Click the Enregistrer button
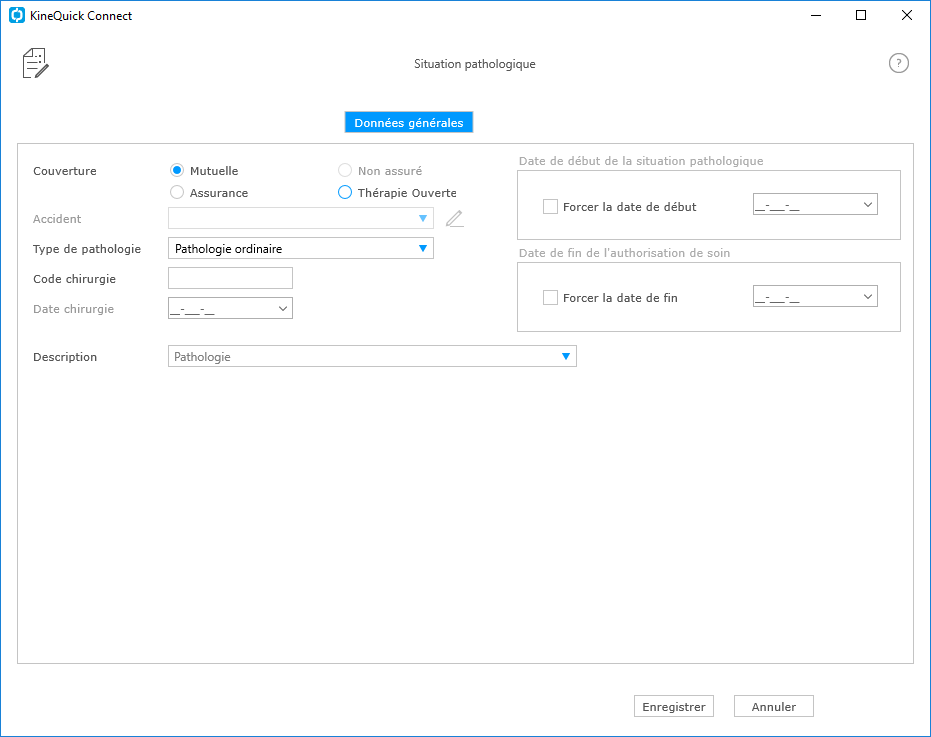 (674, 707)
